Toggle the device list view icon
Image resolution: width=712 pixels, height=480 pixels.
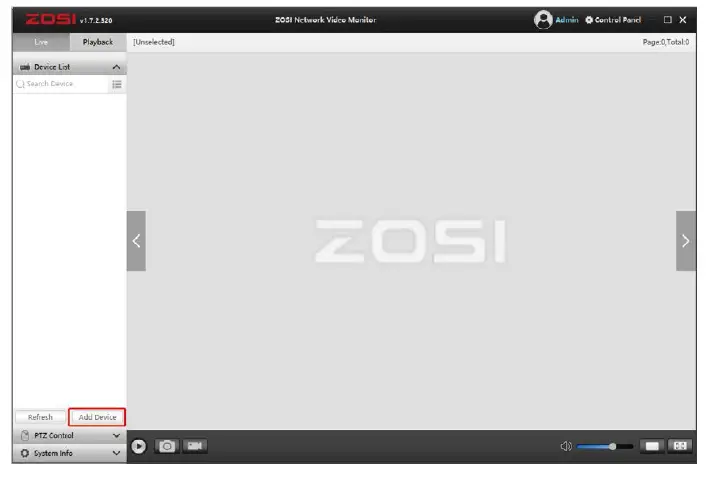[x=117, y=84]
